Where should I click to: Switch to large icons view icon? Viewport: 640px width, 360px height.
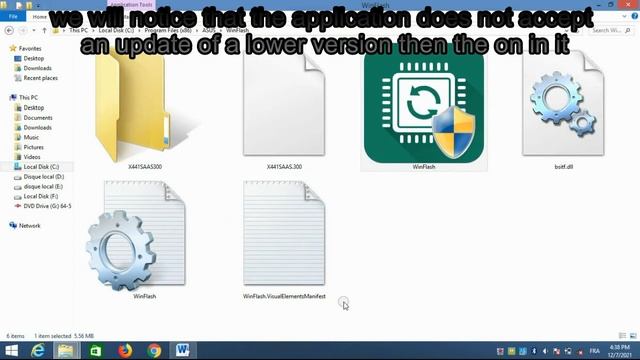(x=633, y=336)
